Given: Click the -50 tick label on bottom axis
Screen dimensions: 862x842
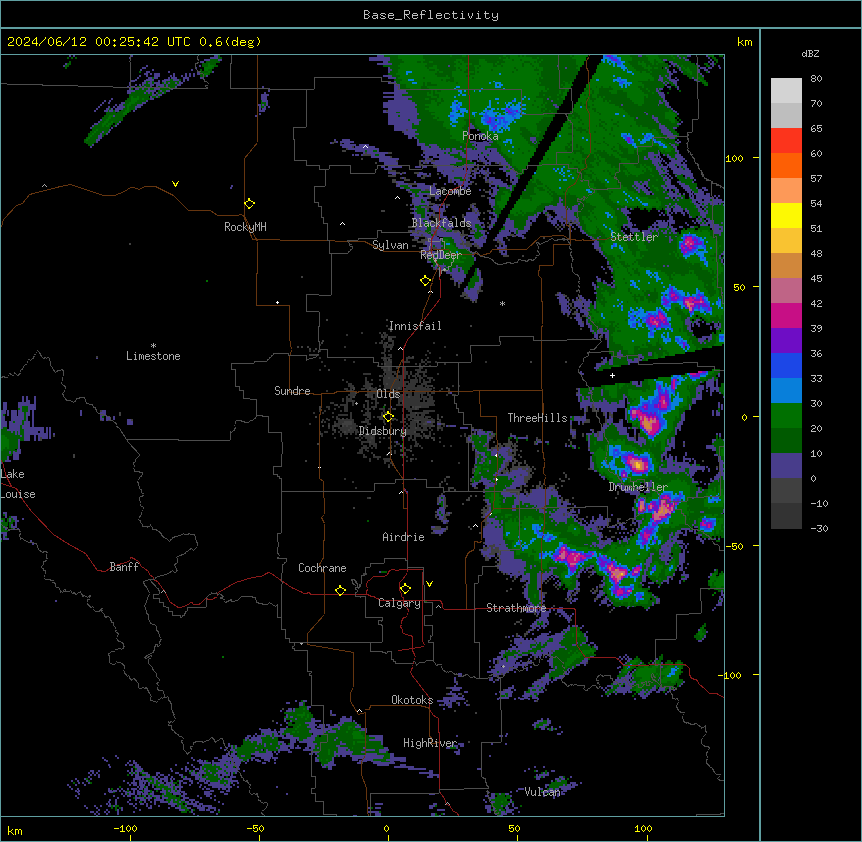Looking at the screenshot, I should click(x=255, y=828).
